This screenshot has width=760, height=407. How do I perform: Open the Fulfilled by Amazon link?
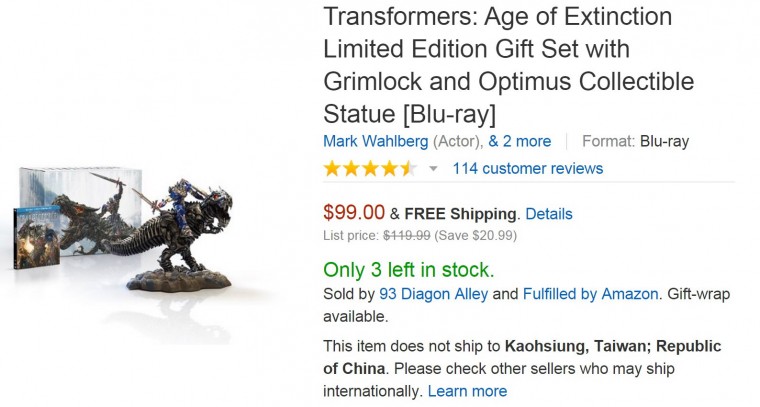[590, 294]
